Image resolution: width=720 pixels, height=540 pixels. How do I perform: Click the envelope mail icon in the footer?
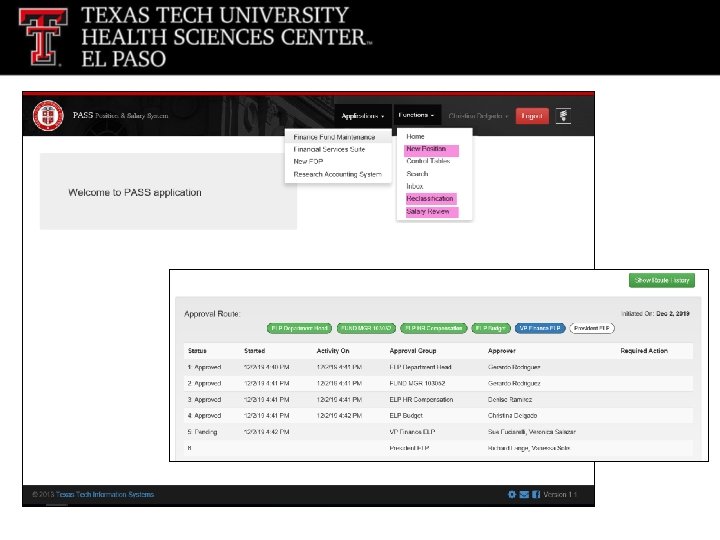(x=524, y=494)
